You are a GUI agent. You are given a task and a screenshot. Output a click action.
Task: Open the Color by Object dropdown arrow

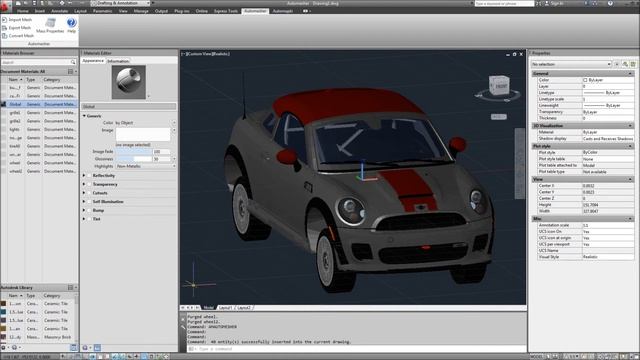(x=174, y=122)
